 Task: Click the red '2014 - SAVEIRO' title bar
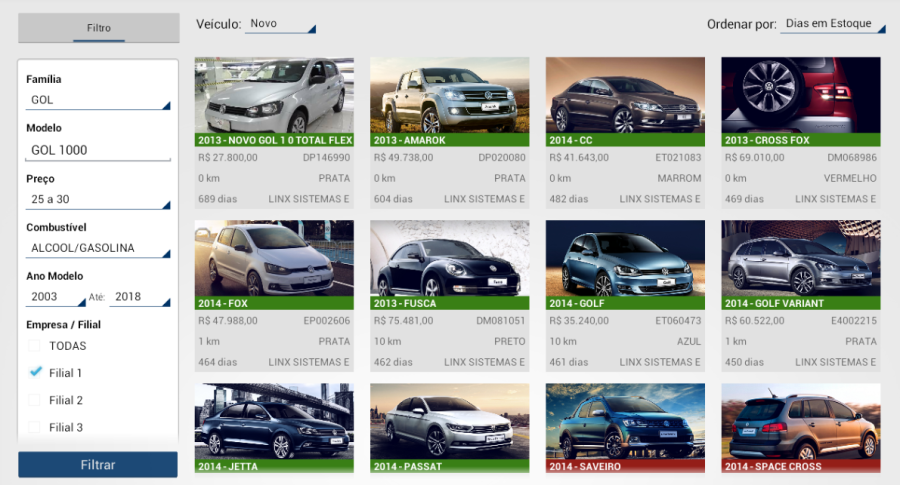[625, 467]
